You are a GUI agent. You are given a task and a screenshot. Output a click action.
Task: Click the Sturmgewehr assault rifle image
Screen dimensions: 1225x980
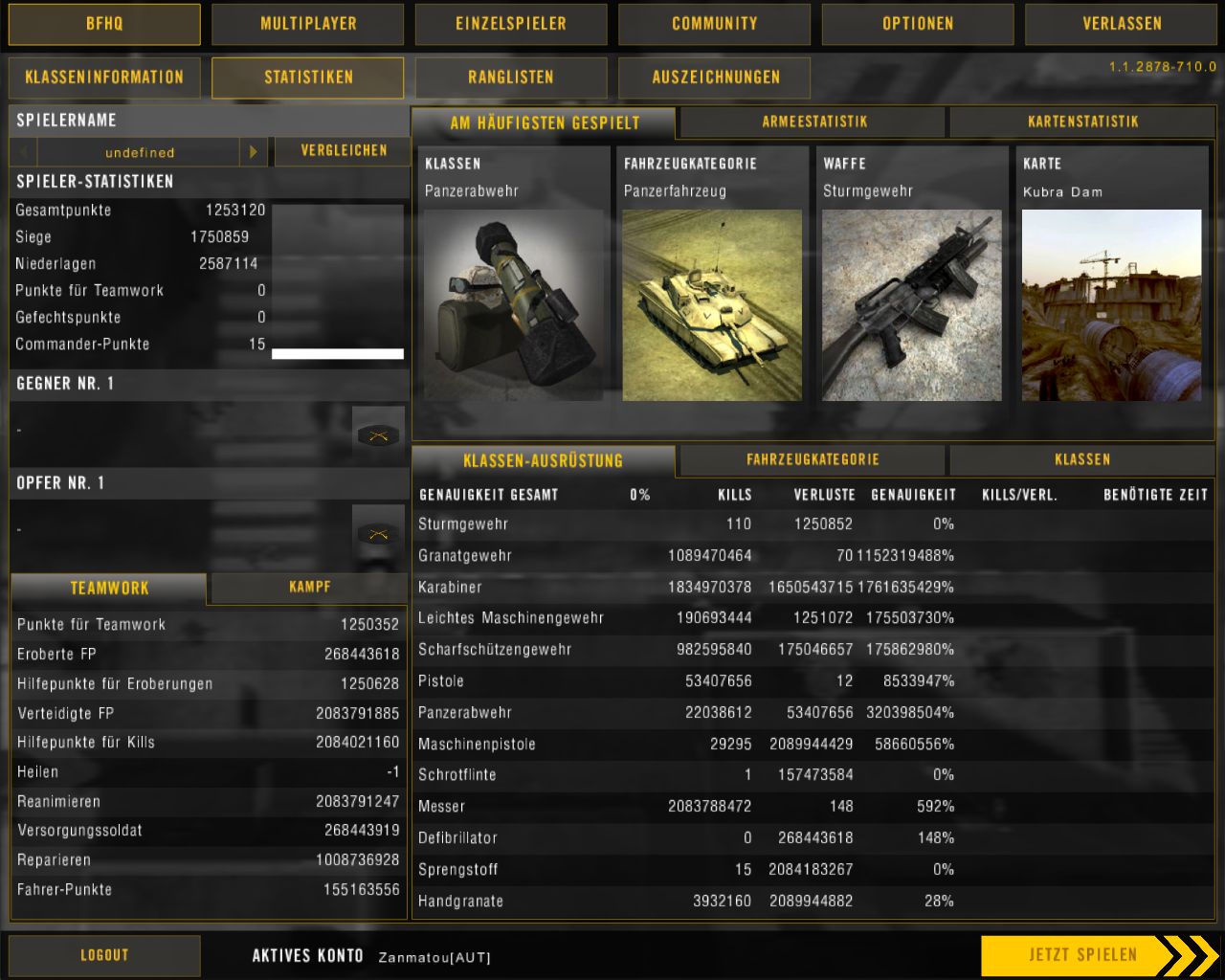tap(911, 304)
